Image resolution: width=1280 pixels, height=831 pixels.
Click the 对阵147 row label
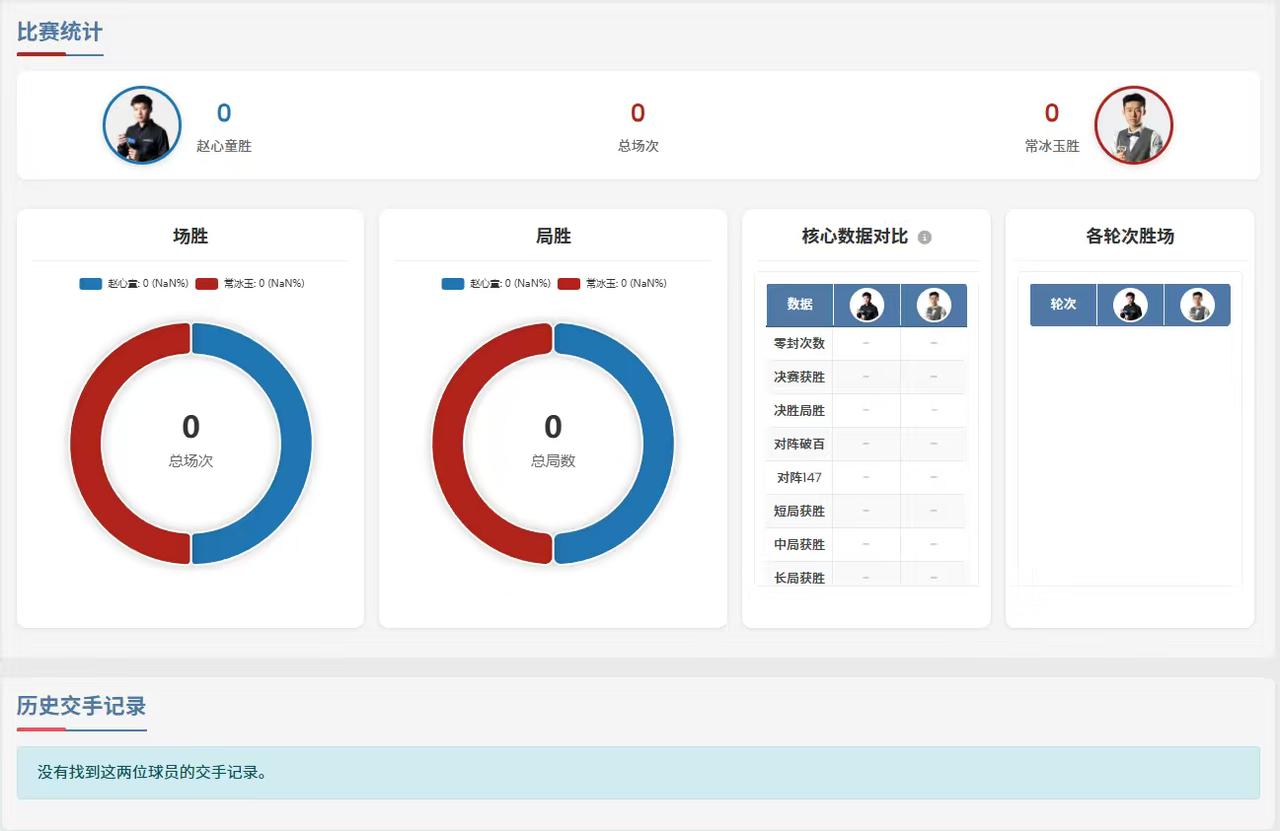pos(800,478)
